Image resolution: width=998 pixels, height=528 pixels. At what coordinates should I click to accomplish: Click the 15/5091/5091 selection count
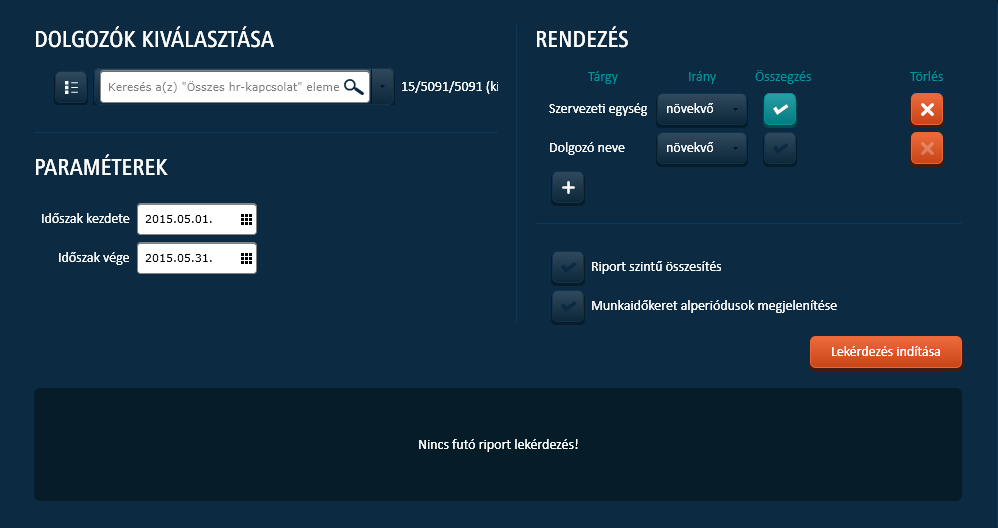pyautogui.click(x=449, y=87)
